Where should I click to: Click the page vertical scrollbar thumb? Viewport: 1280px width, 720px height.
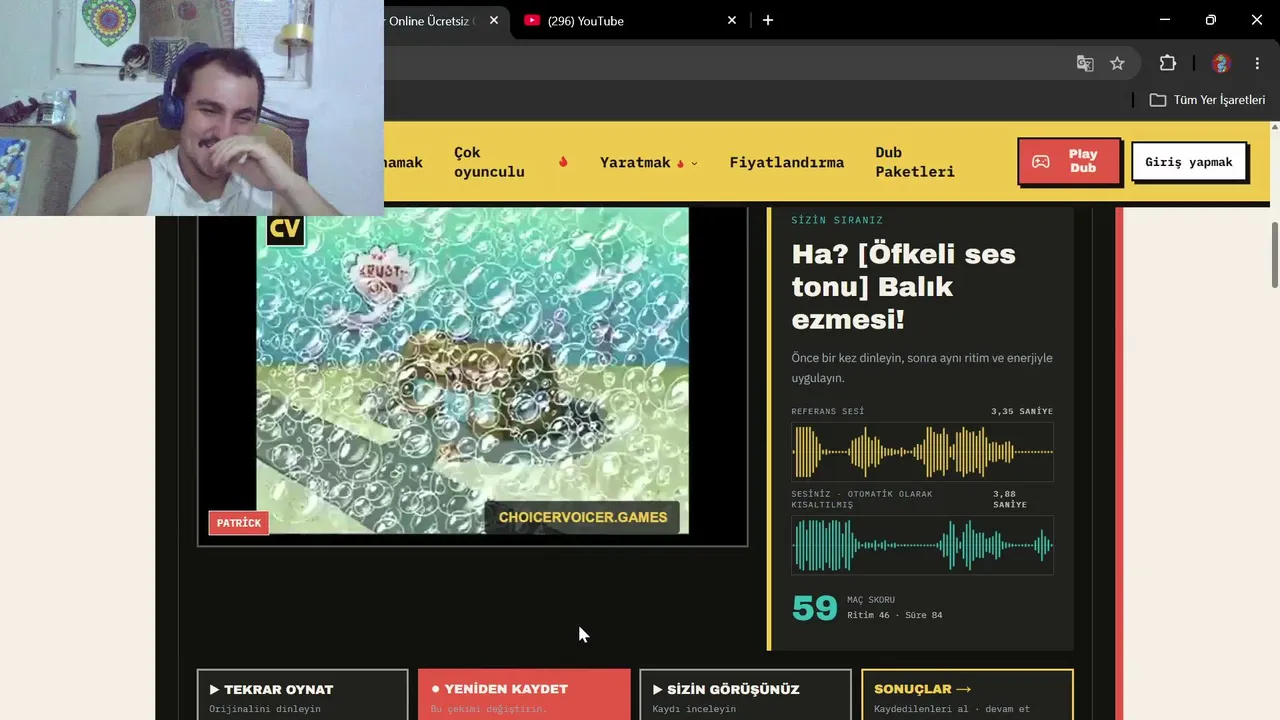coord(1274,254)
